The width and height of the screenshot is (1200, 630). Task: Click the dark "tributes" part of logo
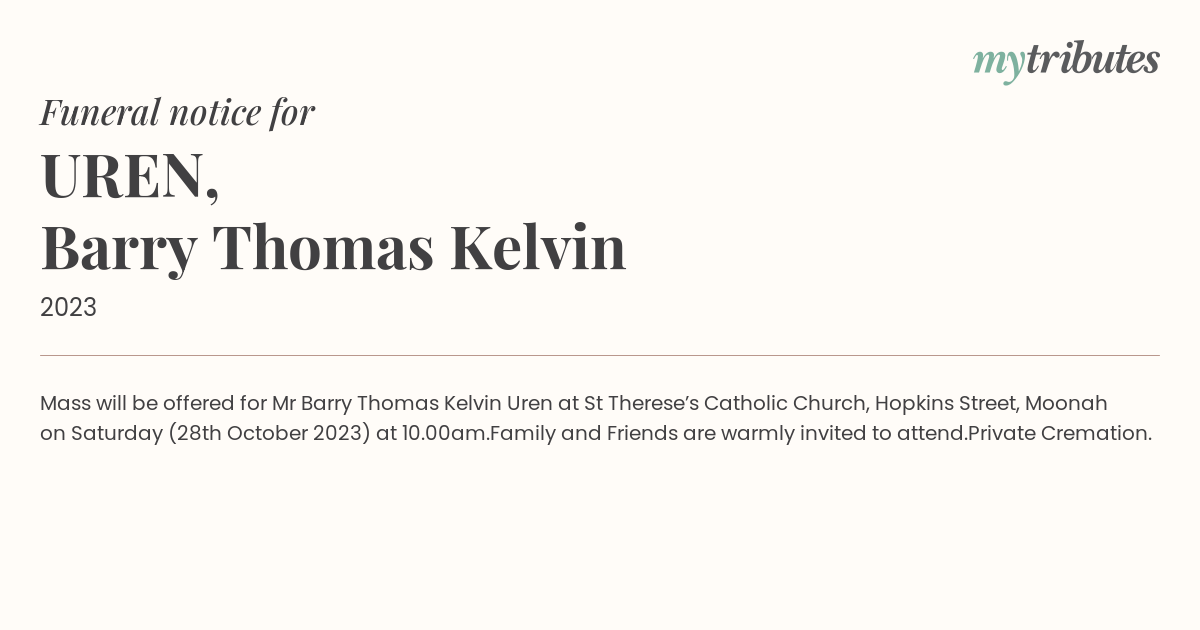[x=1092, y=59]
